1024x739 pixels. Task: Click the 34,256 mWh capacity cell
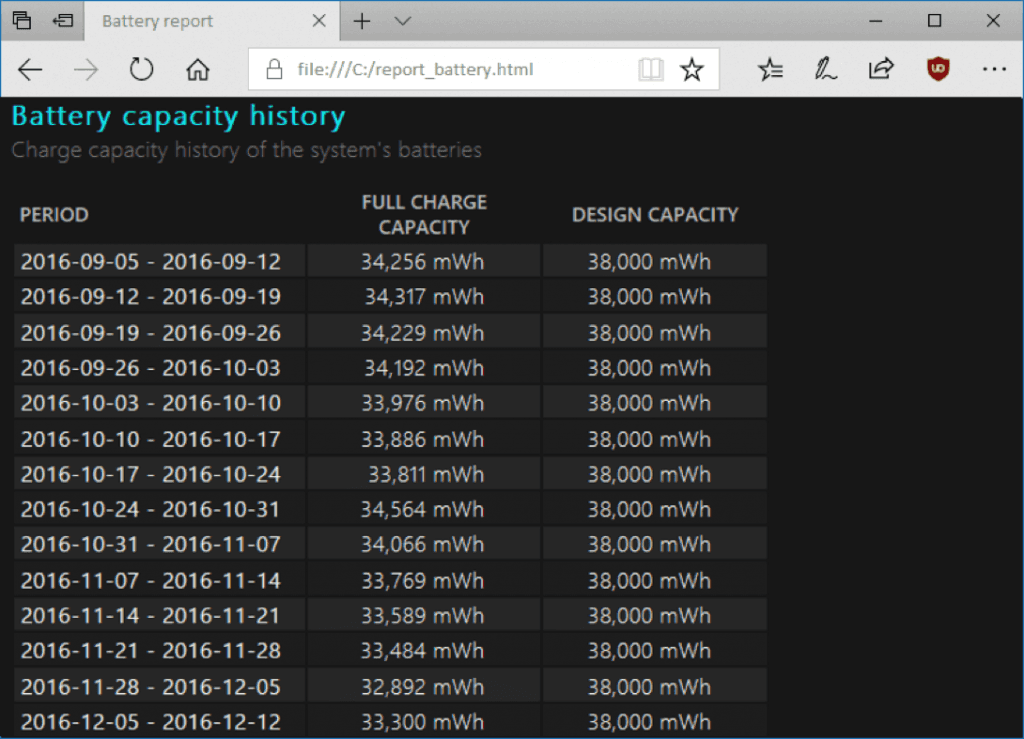(x=422, y=262)
